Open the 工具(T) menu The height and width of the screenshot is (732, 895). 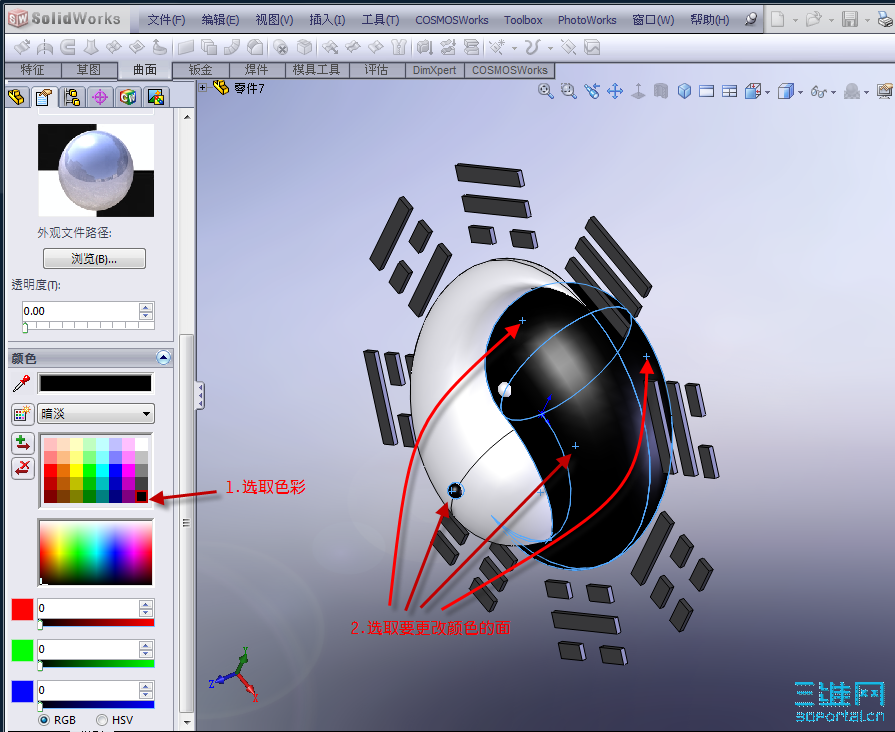[380, 20]
